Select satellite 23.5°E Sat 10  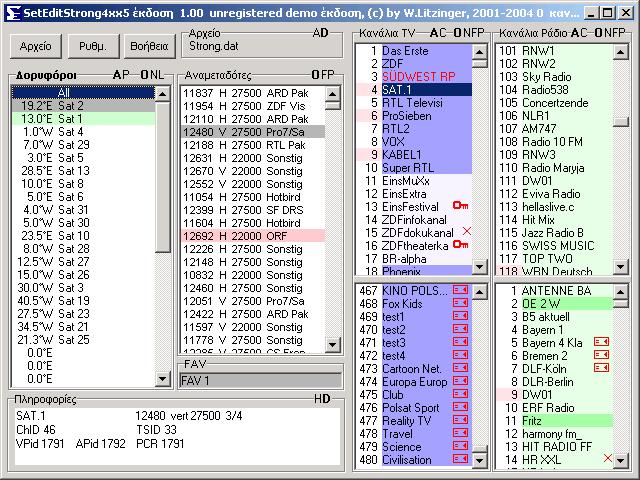pyautogui.click(x=83, y=236)
